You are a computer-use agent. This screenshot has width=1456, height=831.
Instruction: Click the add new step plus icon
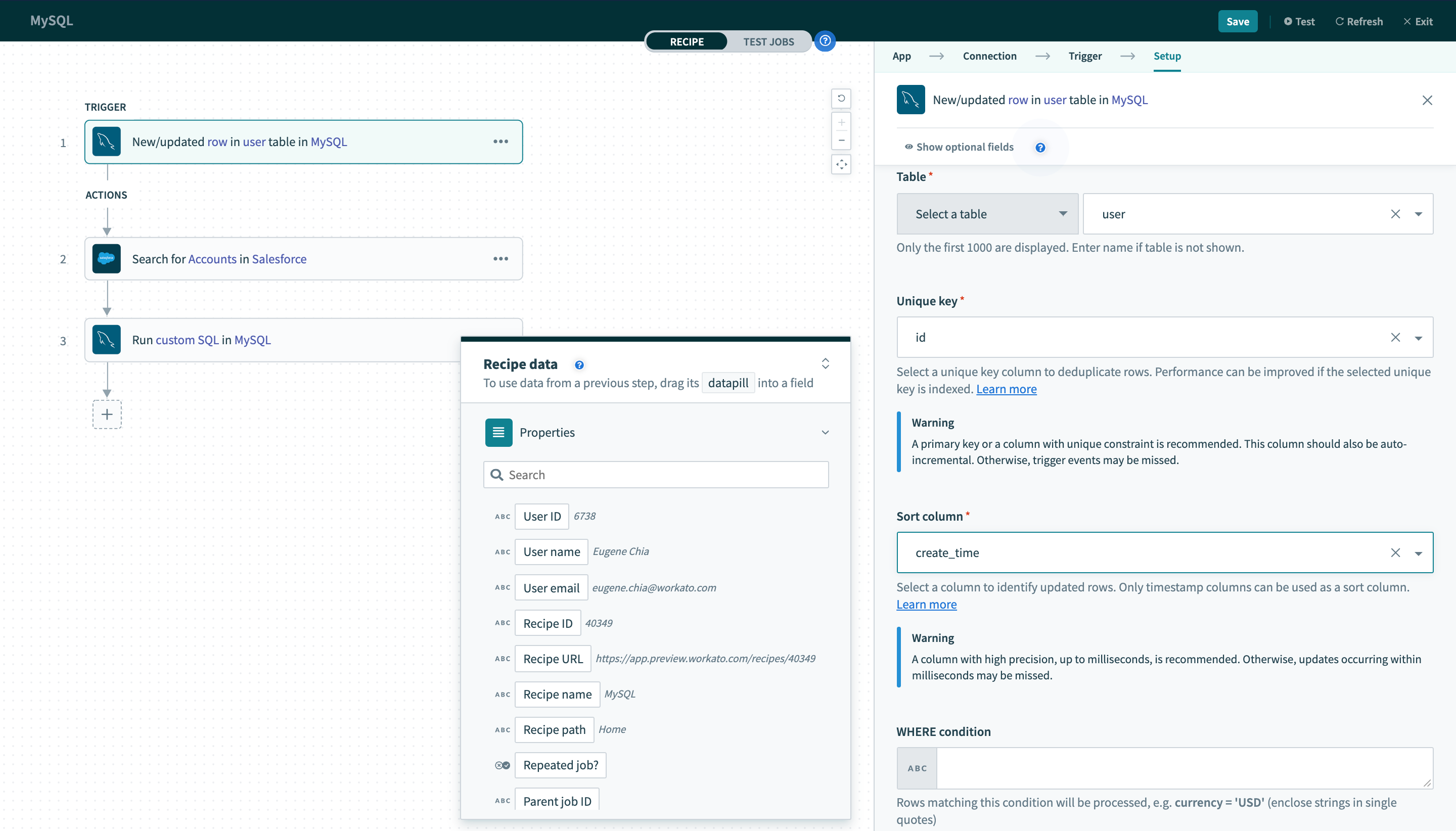(x=107, y=413)
